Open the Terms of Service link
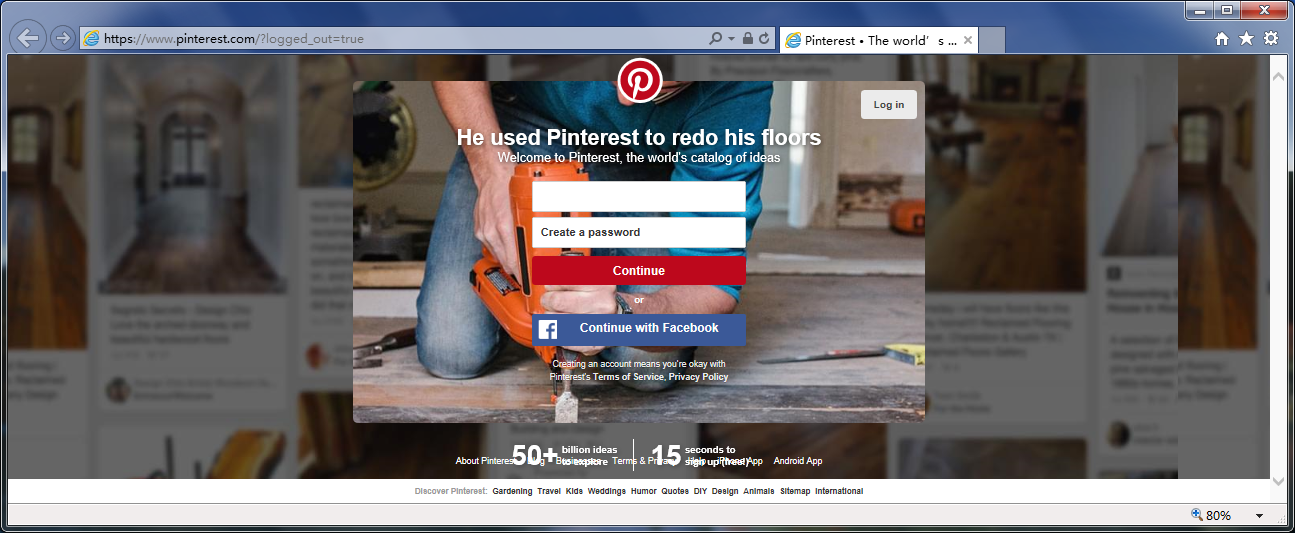Screen dimensions: 1295x533 pos(628,377)
